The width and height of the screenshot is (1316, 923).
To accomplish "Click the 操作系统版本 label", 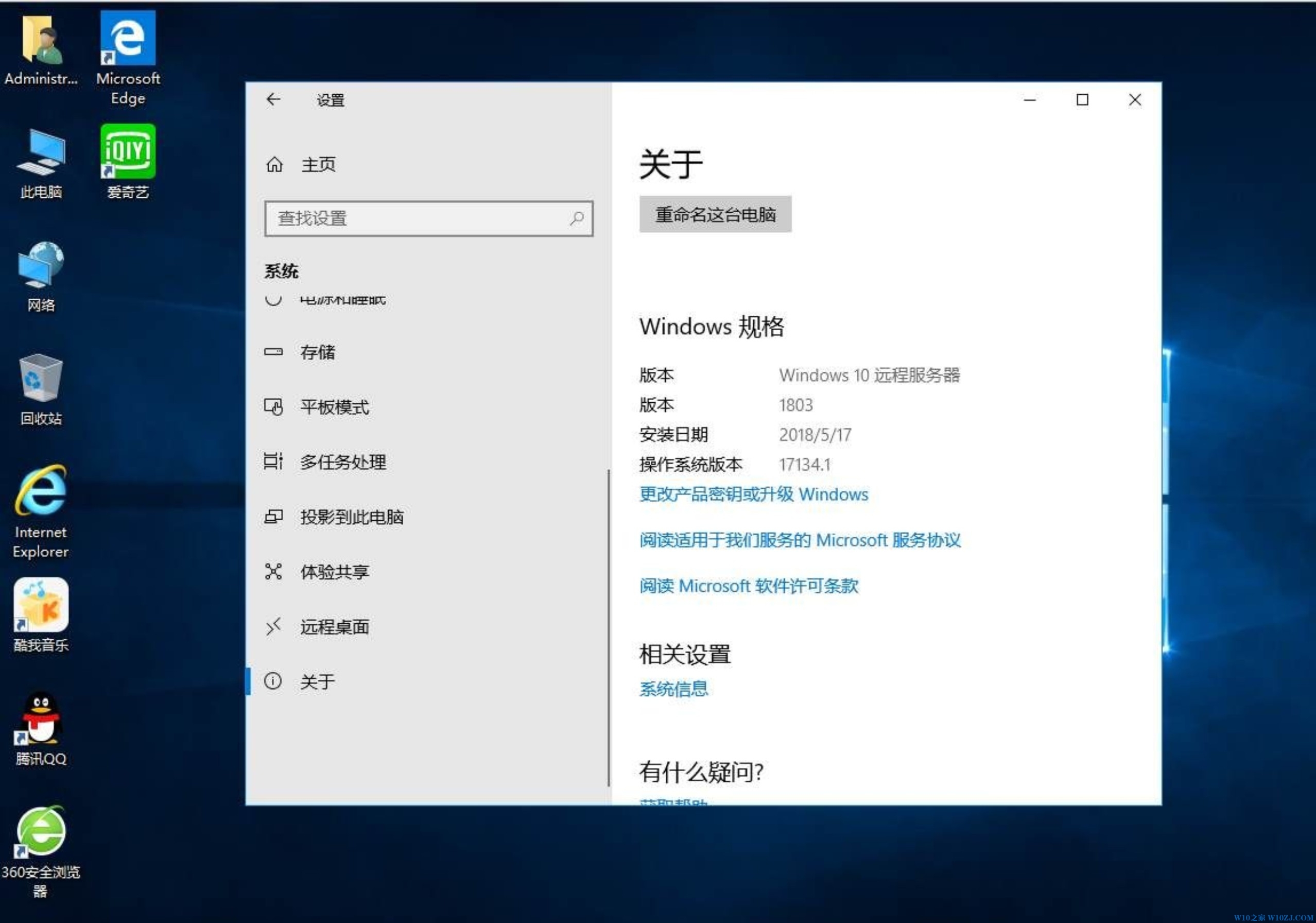I will tap(690, 465).
